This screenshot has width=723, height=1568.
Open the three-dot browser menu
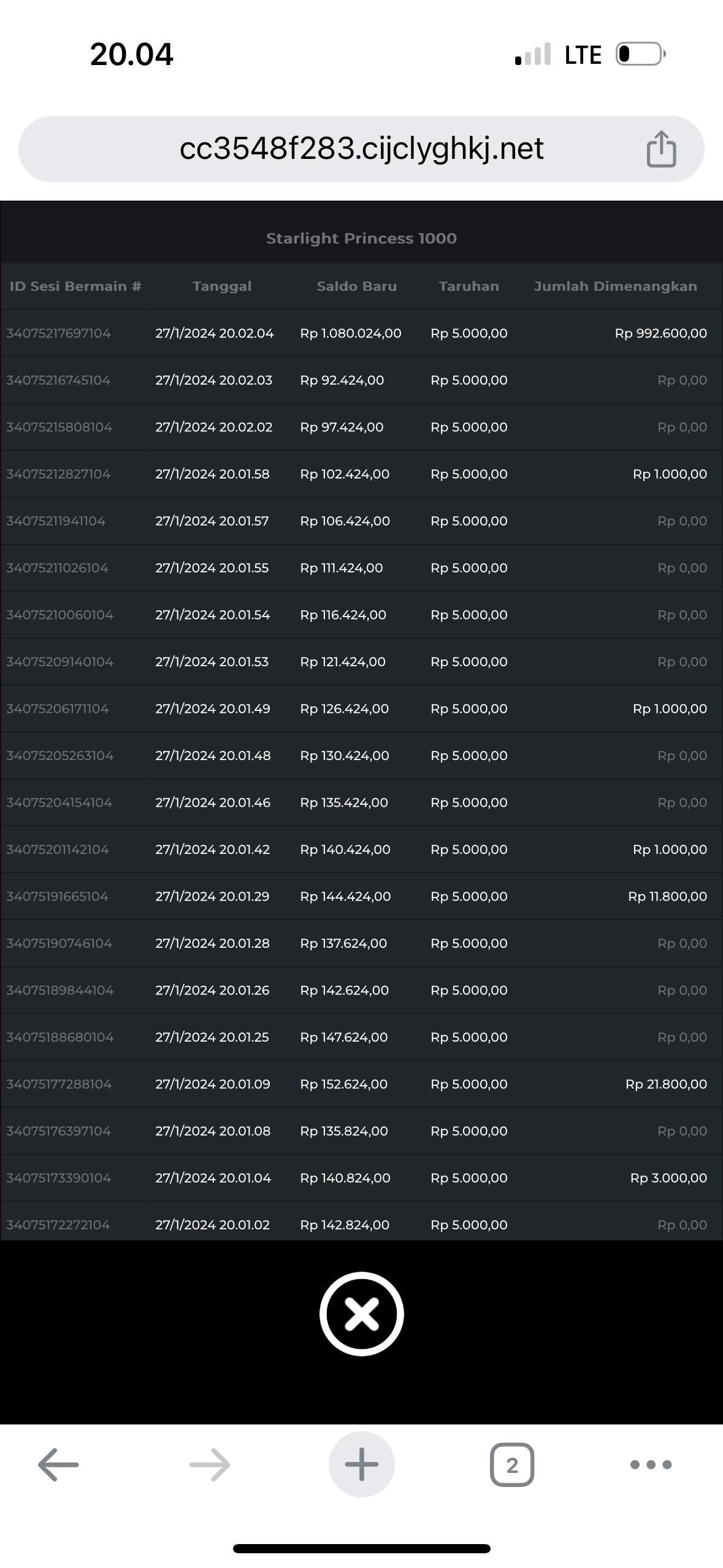[651, 1464]
